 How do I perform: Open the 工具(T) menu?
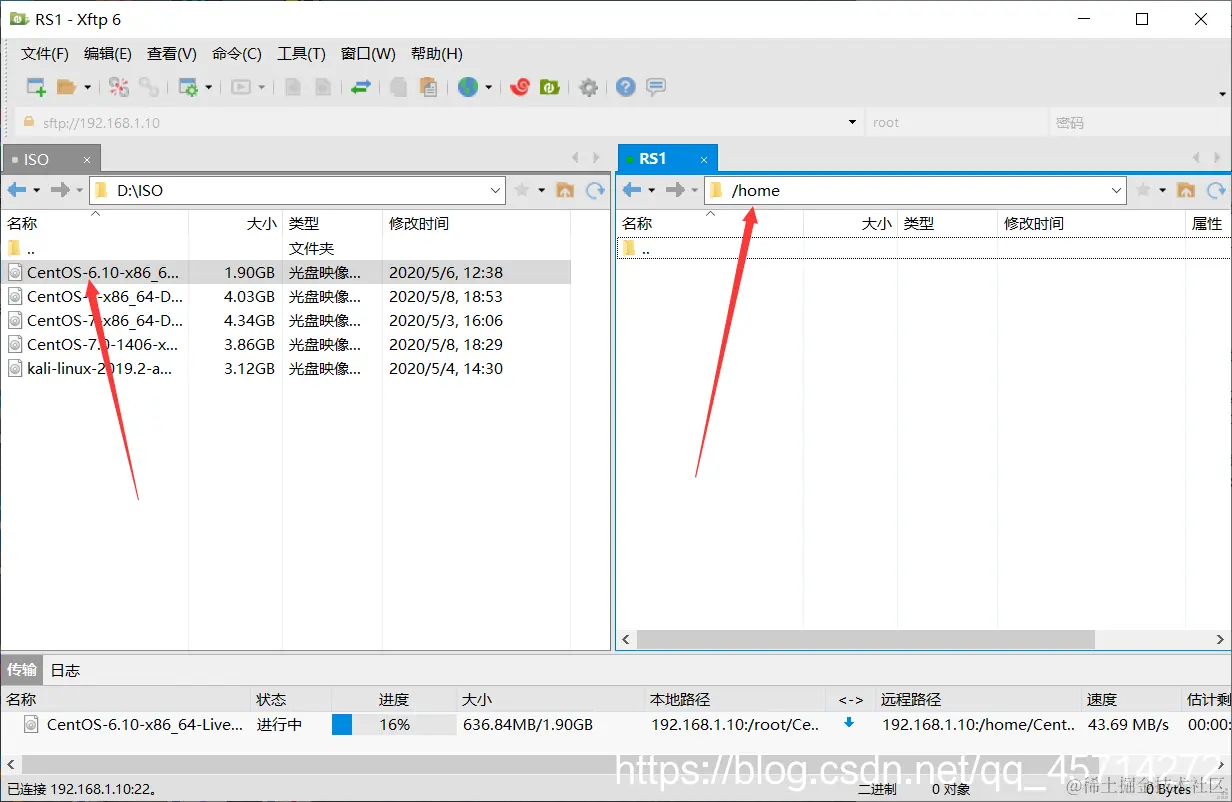(302, 54)
